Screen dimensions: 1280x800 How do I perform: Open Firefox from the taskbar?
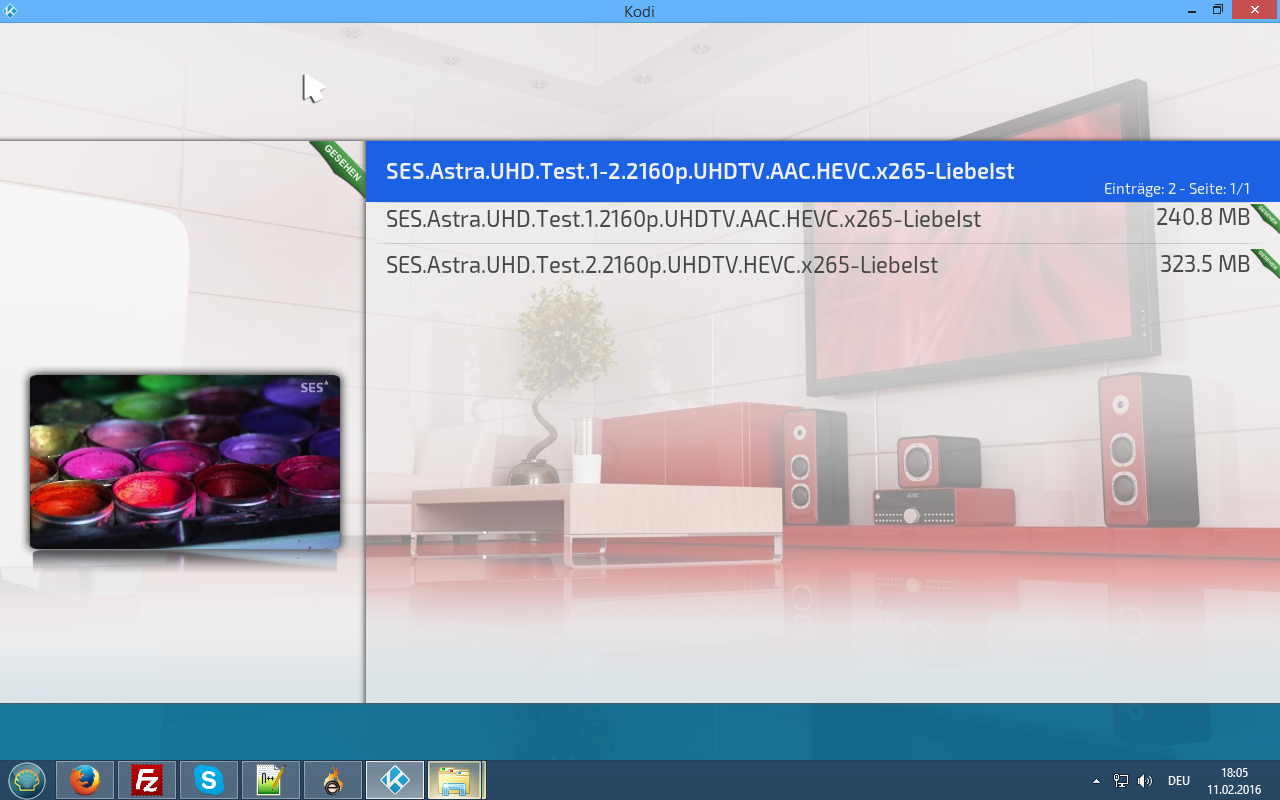tap(85, 780)
